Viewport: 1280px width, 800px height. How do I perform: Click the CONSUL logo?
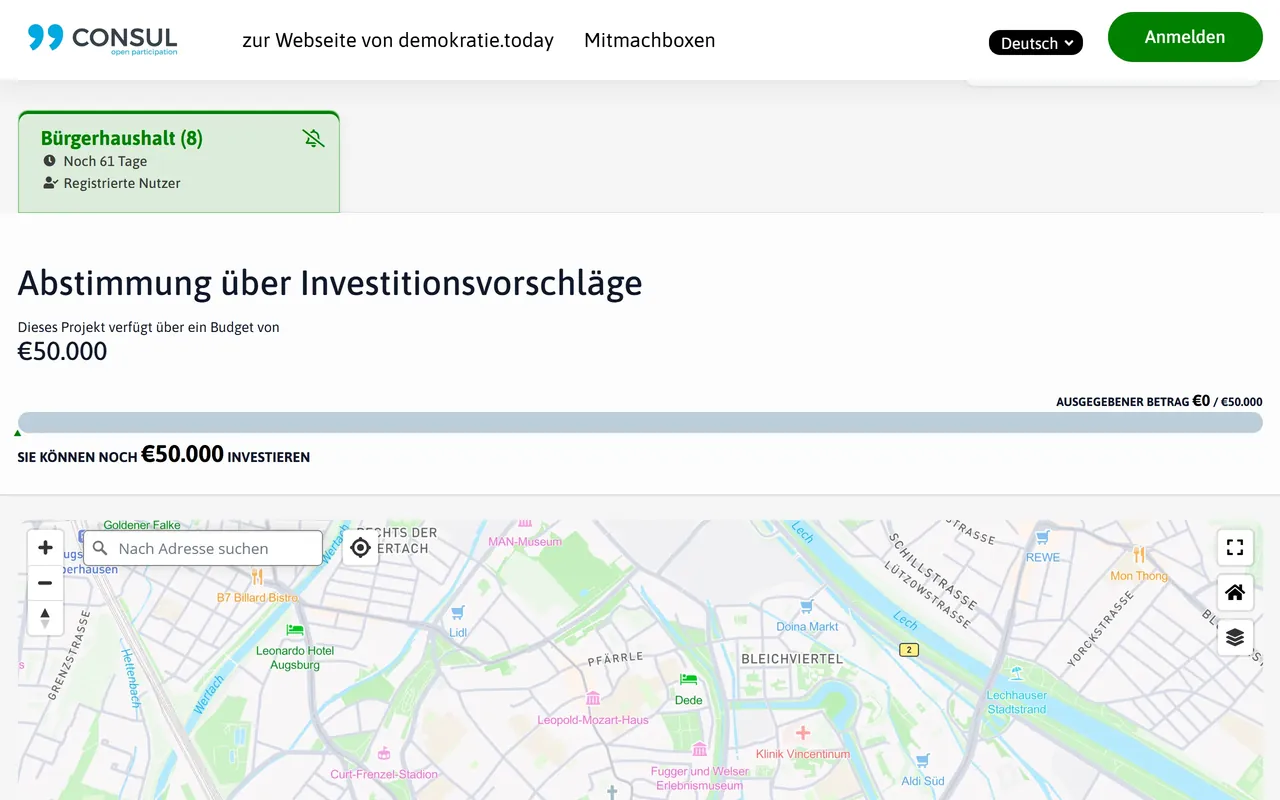[x=103, y=39]
